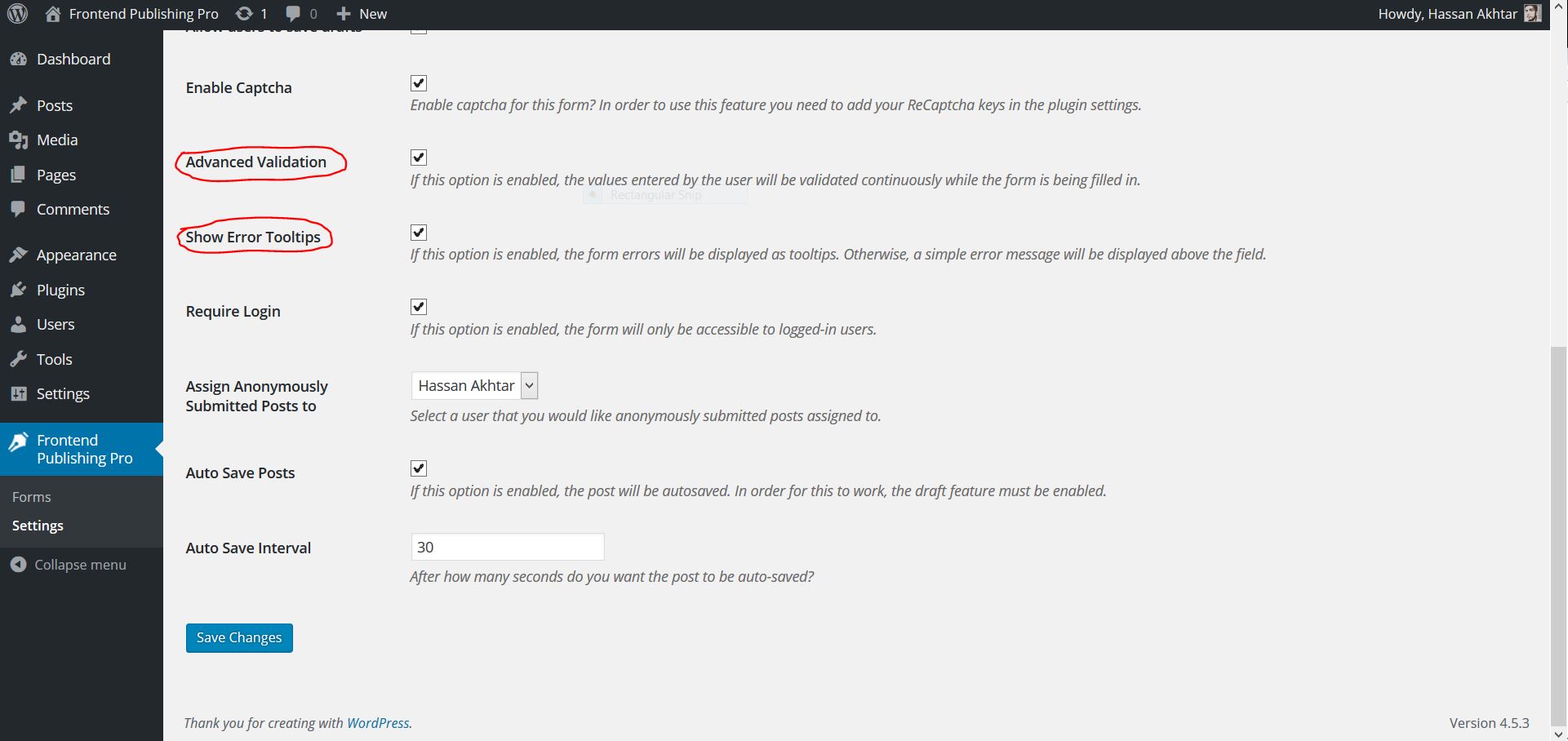Follow the WordPress footer link
1568x741 pixels.
point(378,722)
